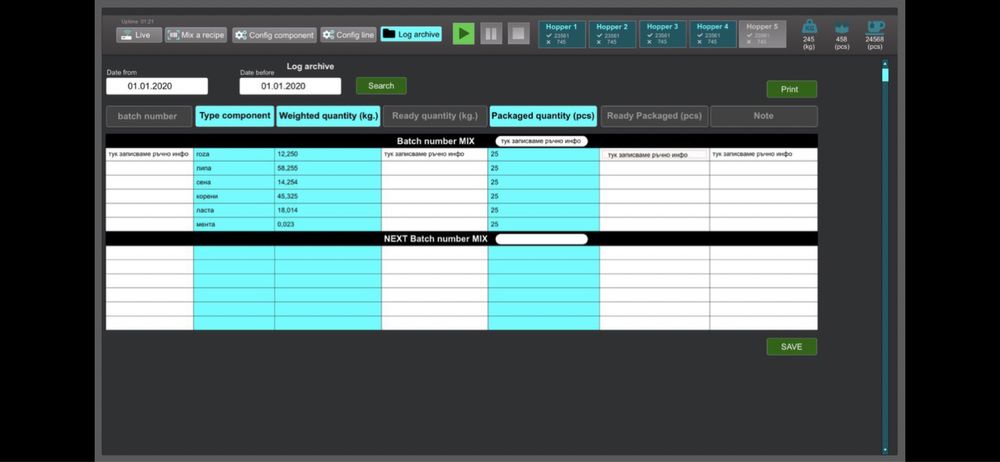The width and height of the screenshot is (1000, 462).
Task: Select the 'roza' component cell
Action: [234, 154]
